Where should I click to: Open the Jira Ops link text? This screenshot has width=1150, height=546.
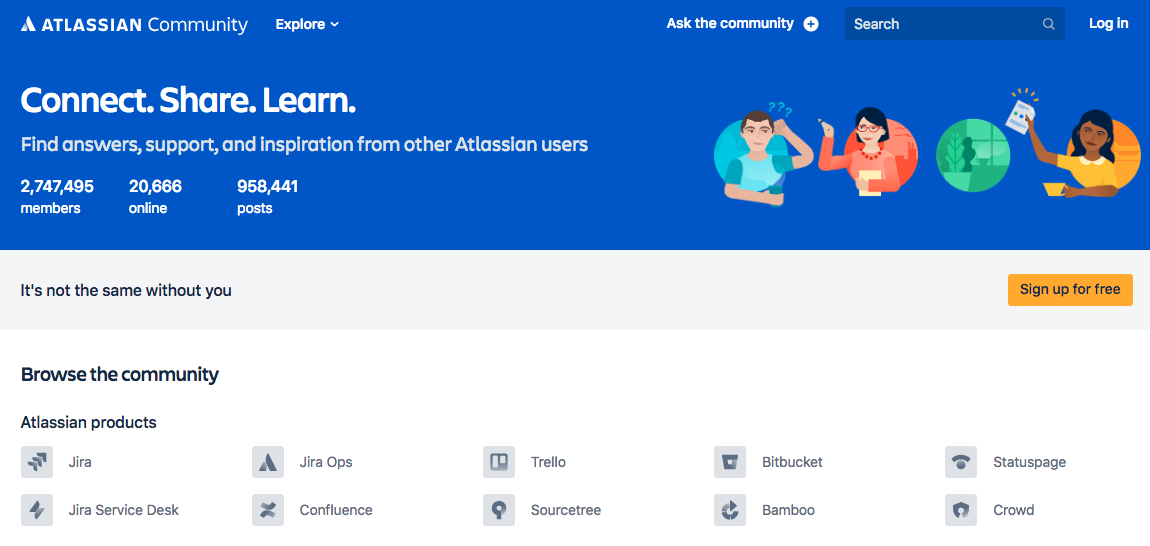[x=326, y=462]
